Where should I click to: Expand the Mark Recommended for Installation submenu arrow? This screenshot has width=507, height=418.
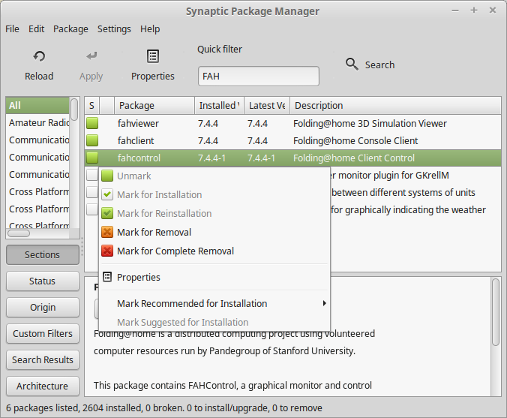[x=324, y=303]
